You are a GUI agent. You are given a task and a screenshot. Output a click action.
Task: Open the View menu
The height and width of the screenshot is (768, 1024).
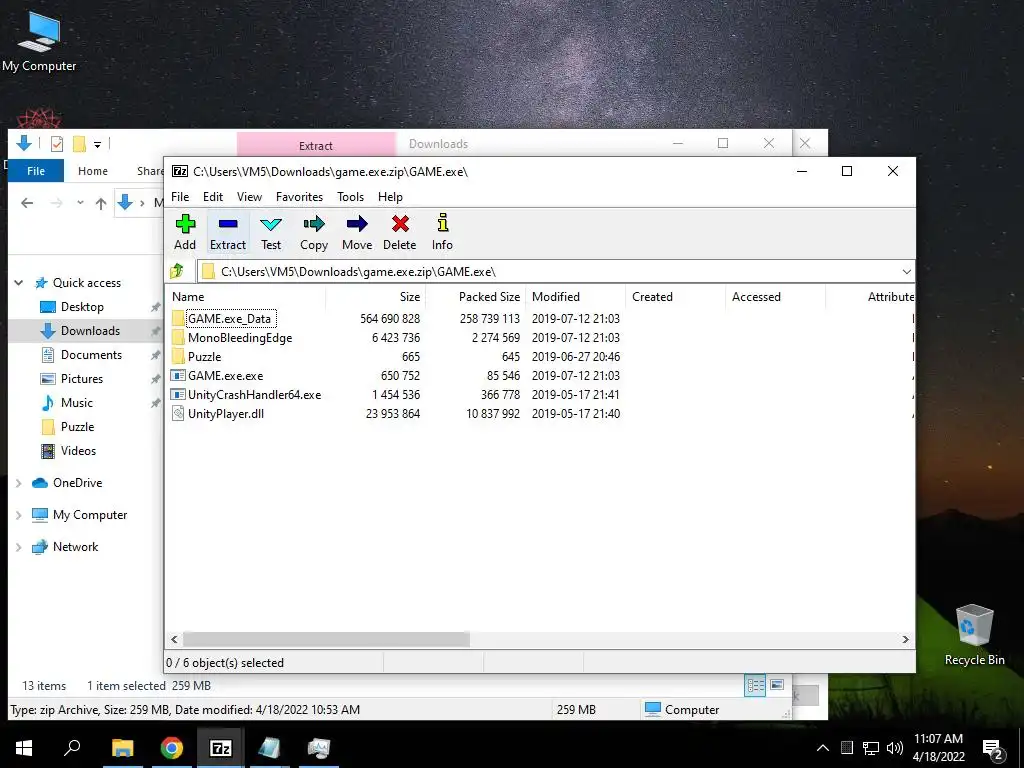coord(249,197)
